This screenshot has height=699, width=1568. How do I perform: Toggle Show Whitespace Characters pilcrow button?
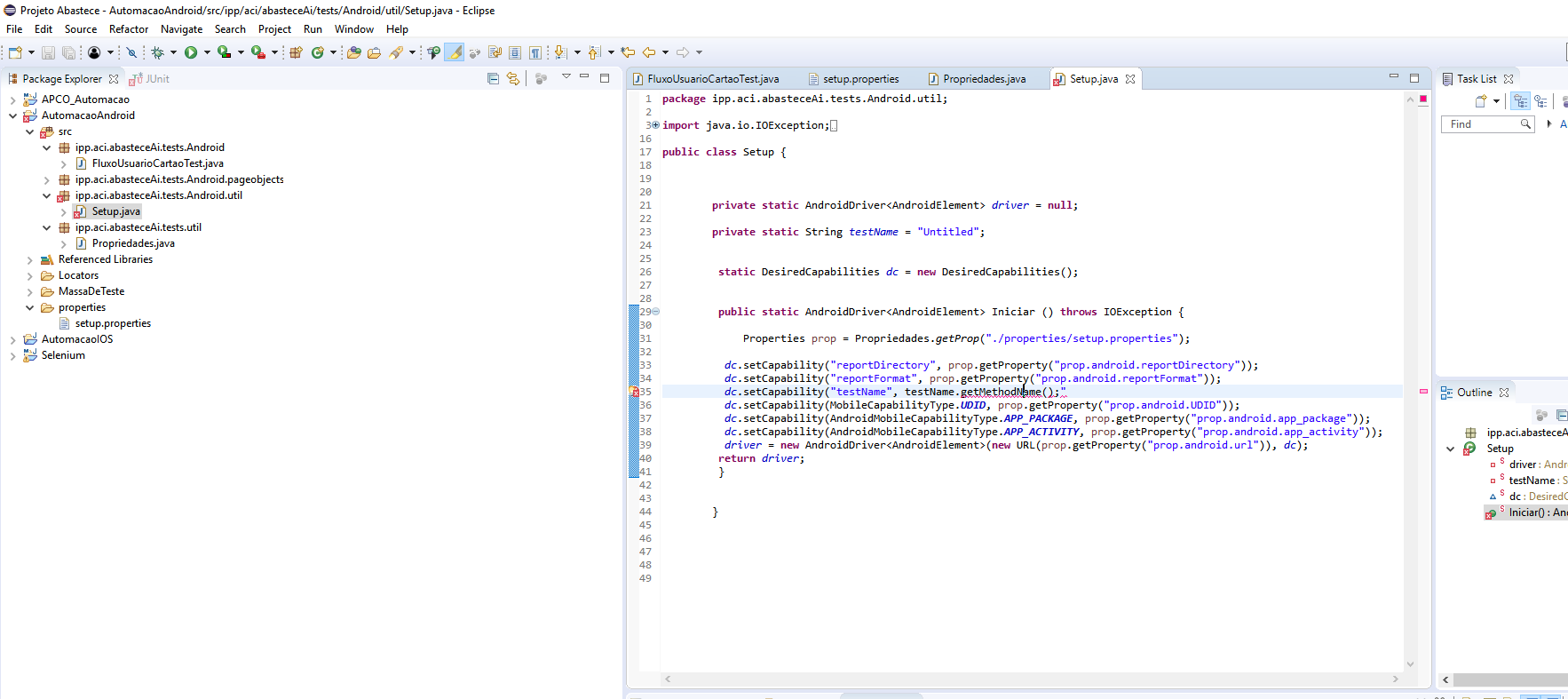click(535, 52)
